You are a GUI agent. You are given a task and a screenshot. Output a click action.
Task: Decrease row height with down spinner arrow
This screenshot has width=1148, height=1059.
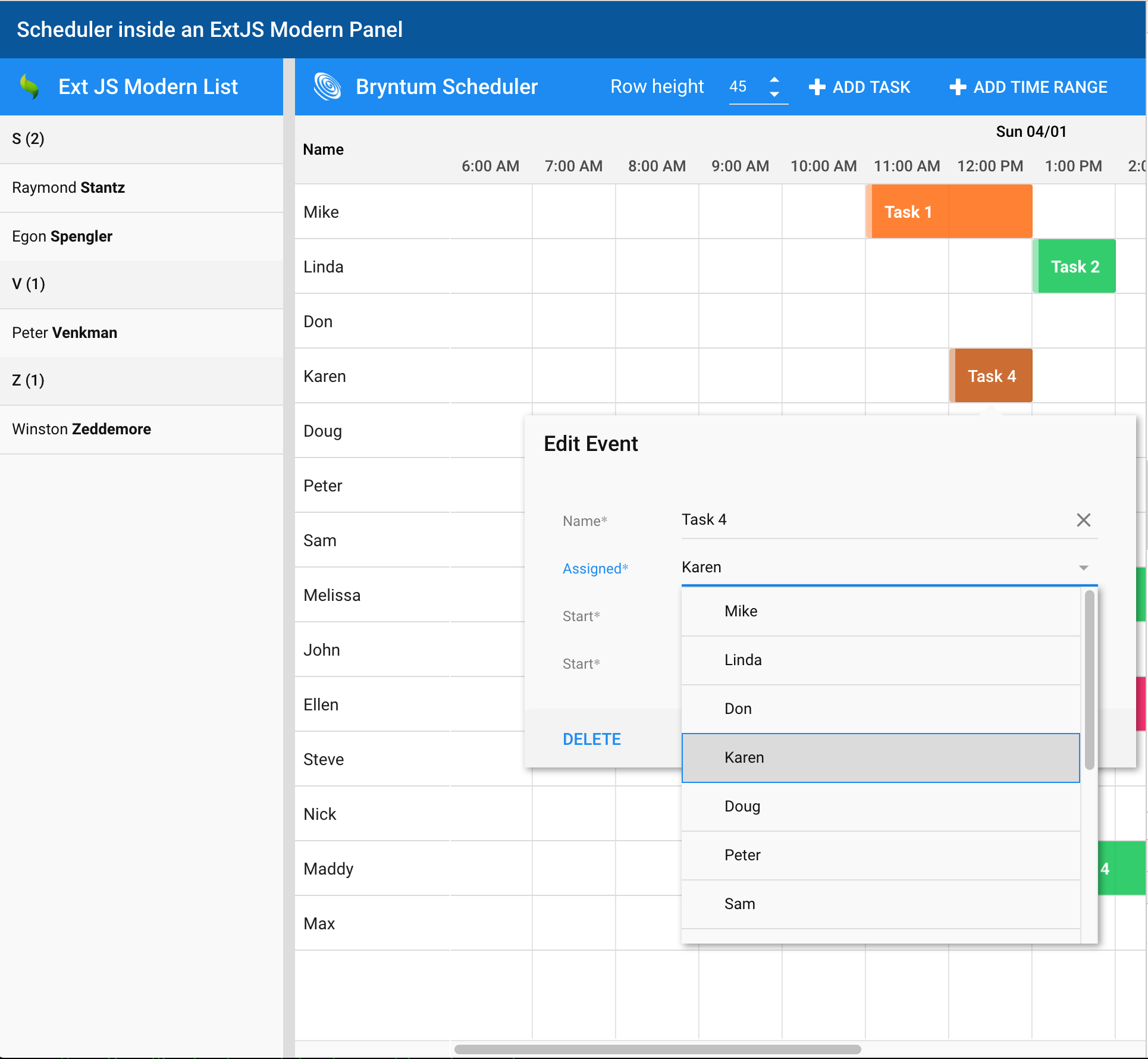tap(774, 95)
